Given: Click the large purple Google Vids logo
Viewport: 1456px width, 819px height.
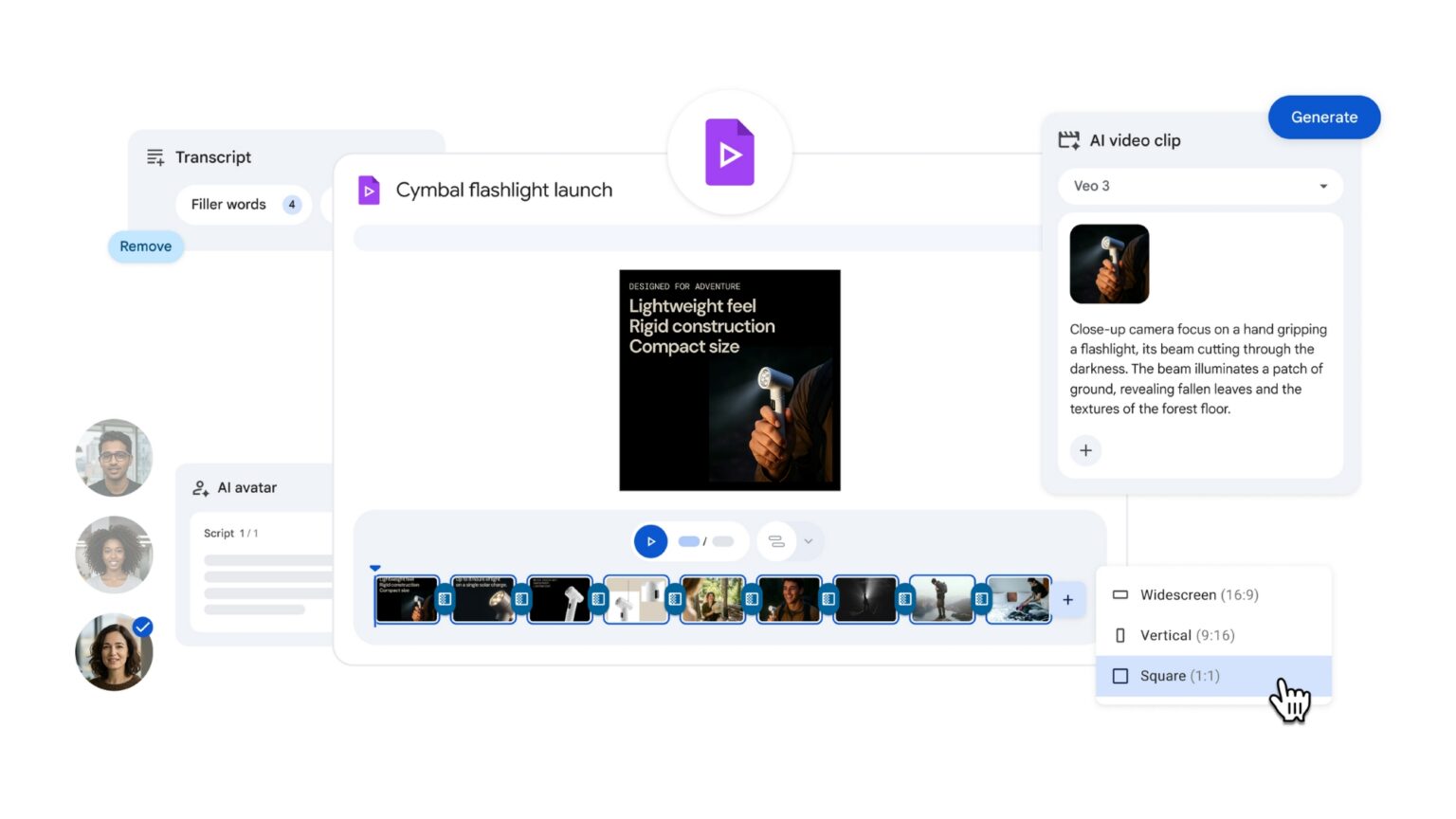Looking at the screenshot, I should click(x=728, y=152).
